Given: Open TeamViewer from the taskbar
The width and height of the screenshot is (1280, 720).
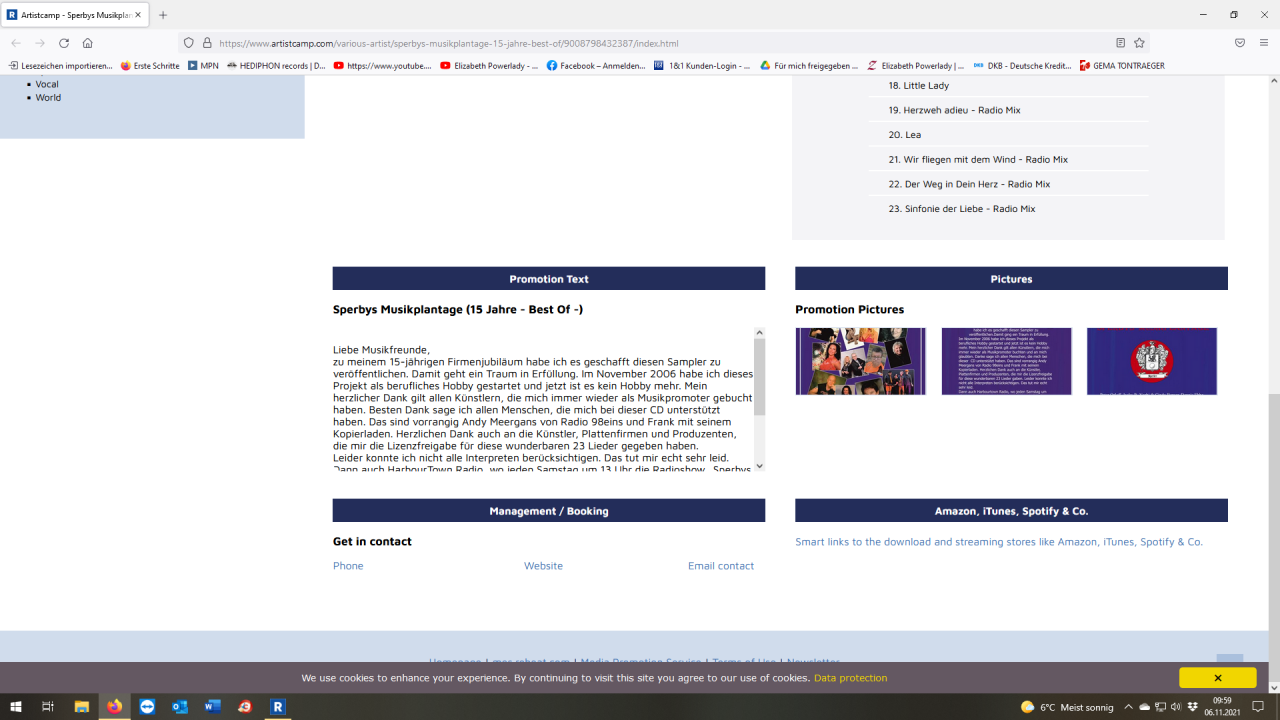Looking at the screenshot, I should [147, 706].
